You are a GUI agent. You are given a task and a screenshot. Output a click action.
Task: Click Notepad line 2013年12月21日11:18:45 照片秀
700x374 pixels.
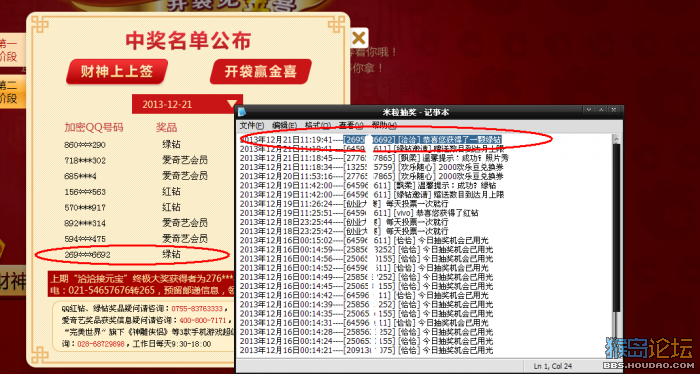pyautogui.click(x=374, y=158)
